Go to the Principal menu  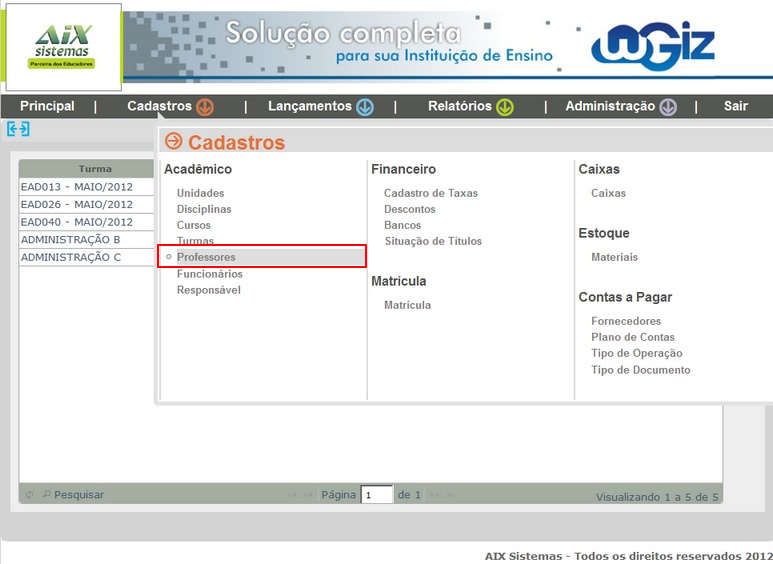pyautogui.click(x=47, y=106)
